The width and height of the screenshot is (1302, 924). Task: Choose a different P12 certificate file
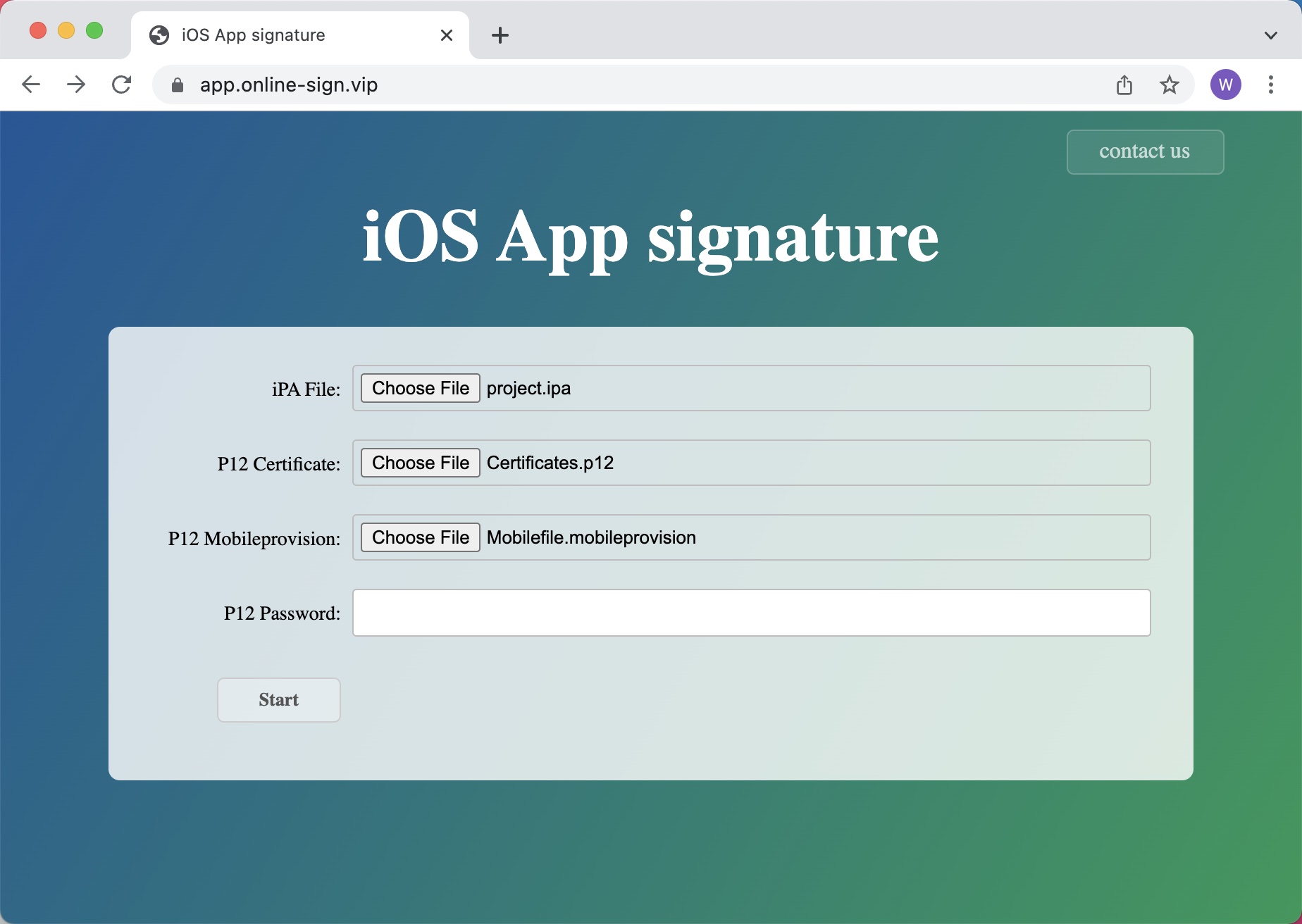419,463
